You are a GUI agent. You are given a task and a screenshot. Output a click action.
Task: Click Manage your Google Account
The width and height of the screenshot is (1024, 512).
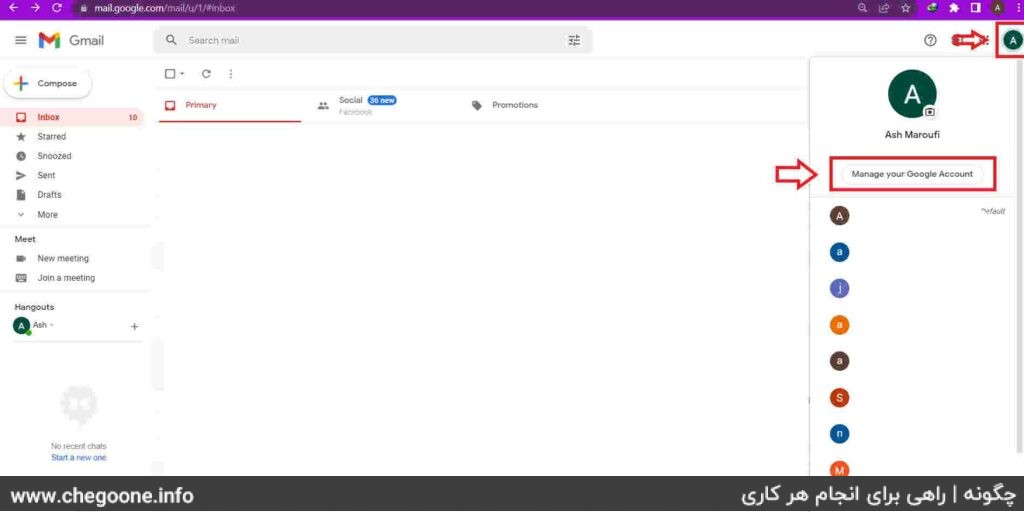912,174
